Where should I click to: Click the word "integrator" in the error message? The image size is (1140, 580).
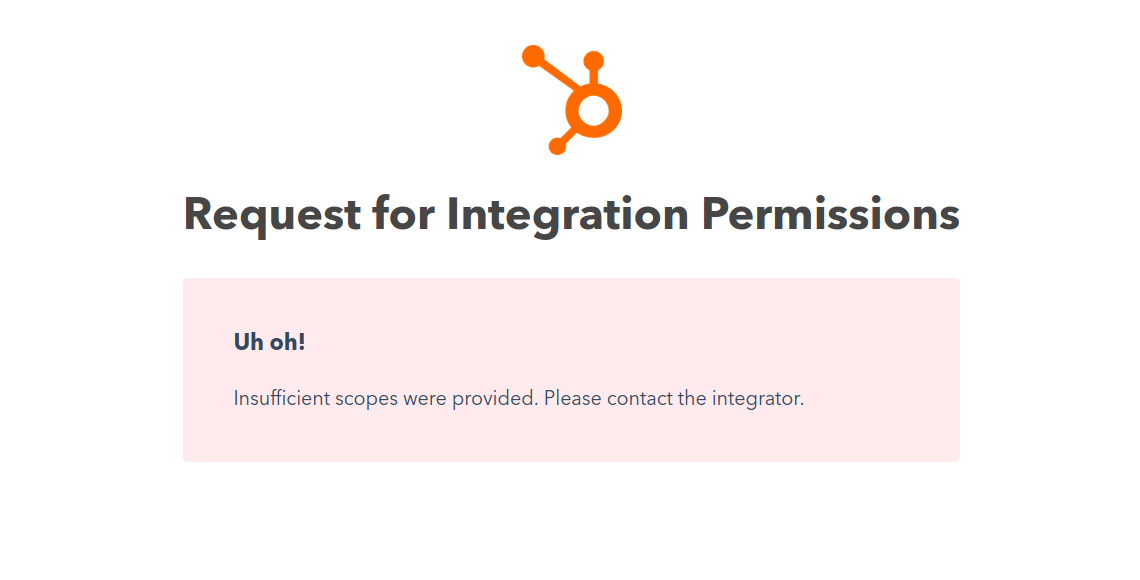coord(757,398)
